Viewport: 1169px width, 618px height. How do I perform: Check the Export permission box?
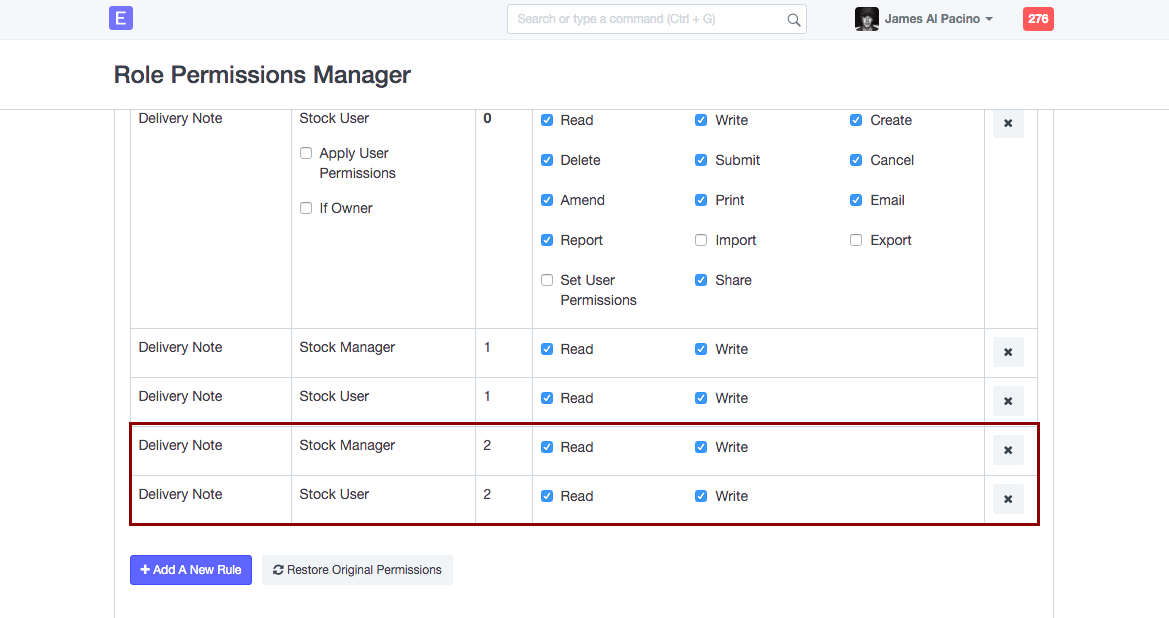point(856,240)
